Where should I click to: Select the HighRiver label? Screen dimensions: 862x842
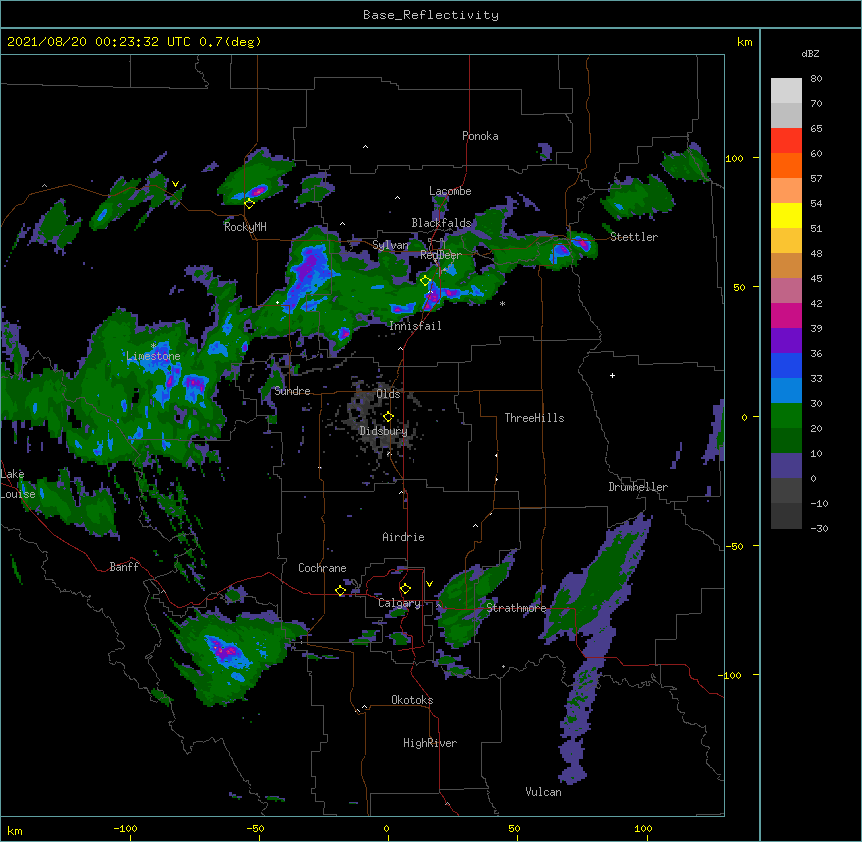pos(430,743)
